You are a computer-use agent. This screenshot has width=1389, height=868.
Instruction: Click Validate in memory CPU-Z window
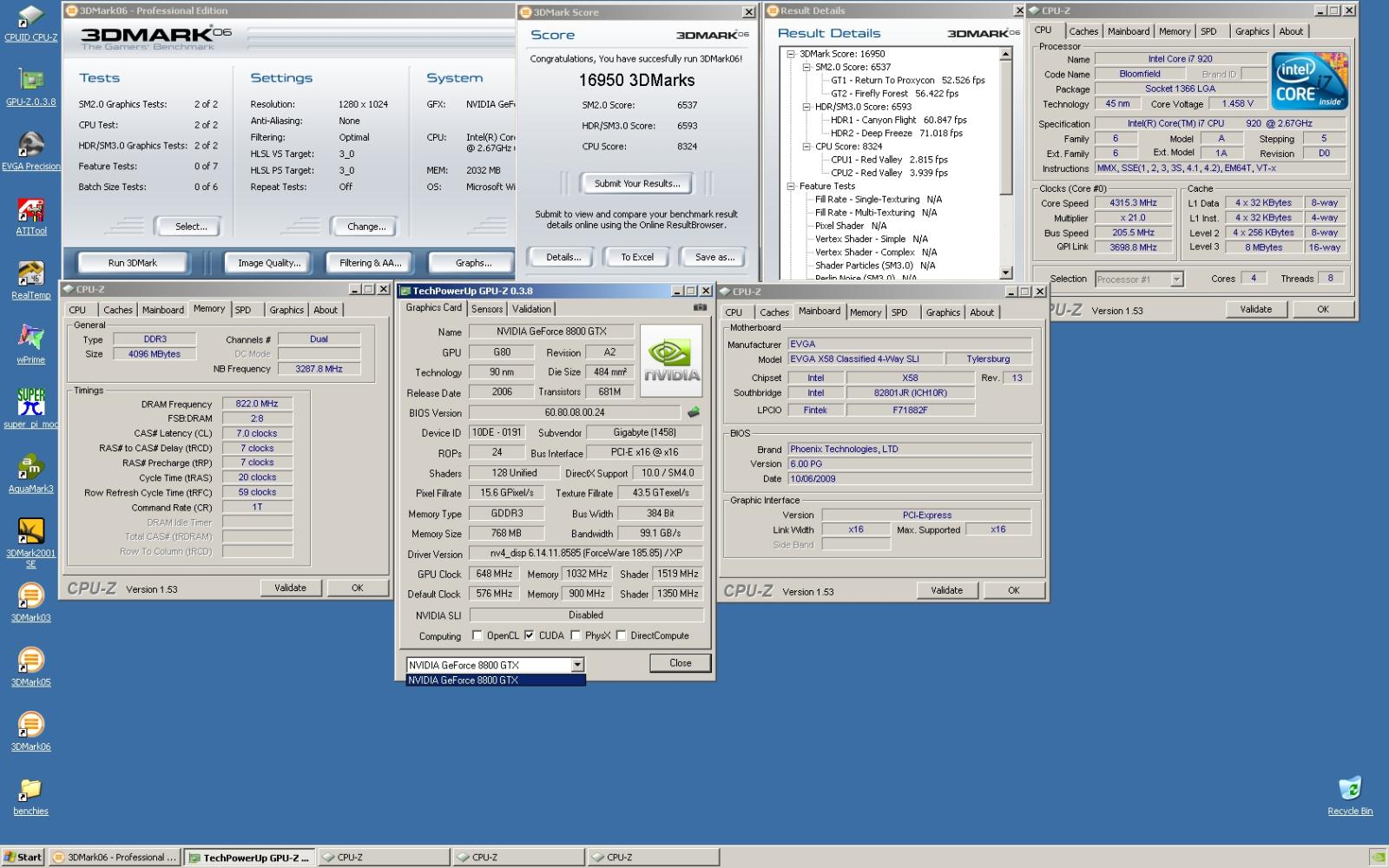click(x=291, y=588)
